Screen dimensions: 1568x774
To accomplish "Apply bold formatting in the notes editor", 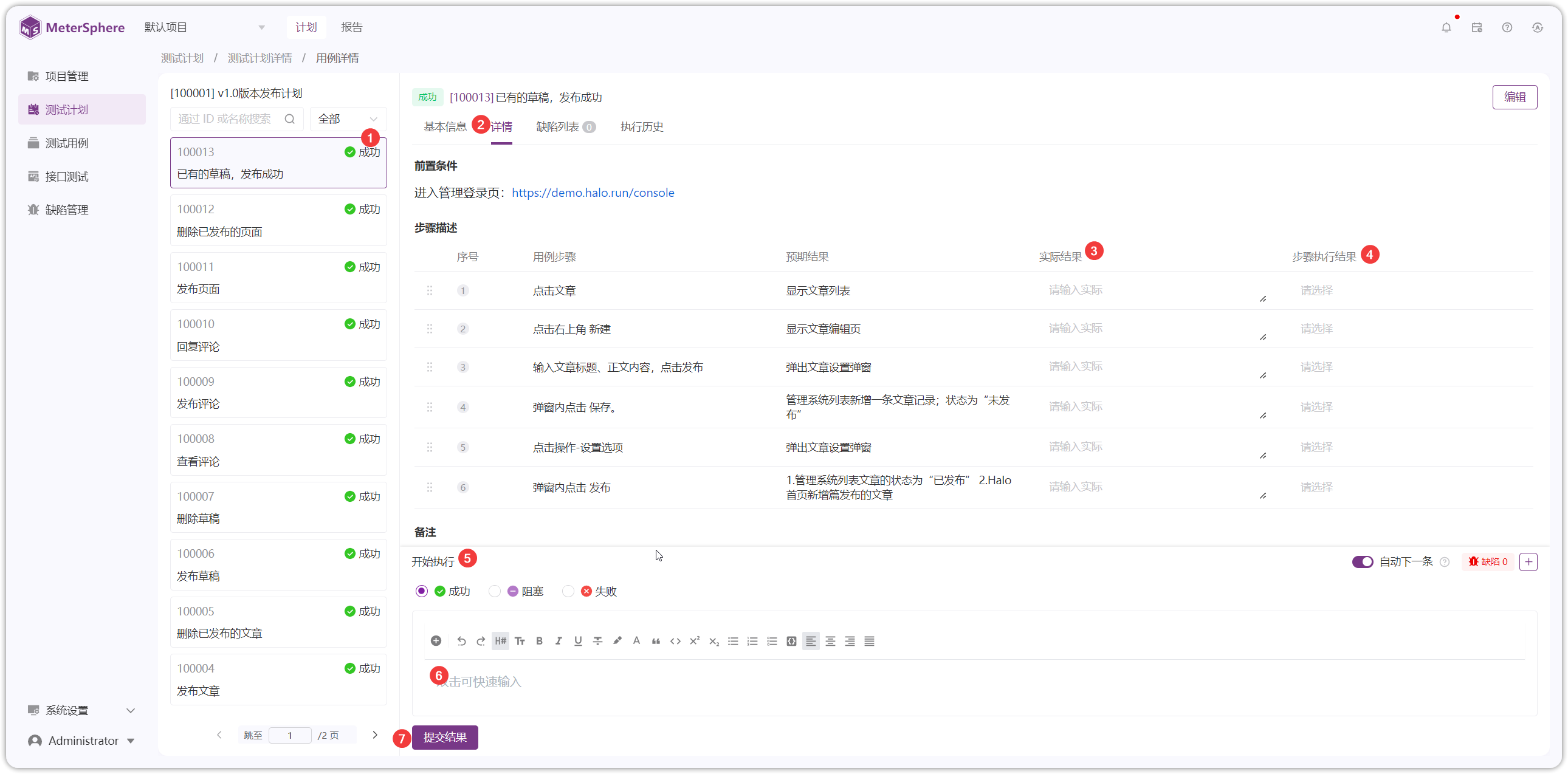I will click(539, 641).
